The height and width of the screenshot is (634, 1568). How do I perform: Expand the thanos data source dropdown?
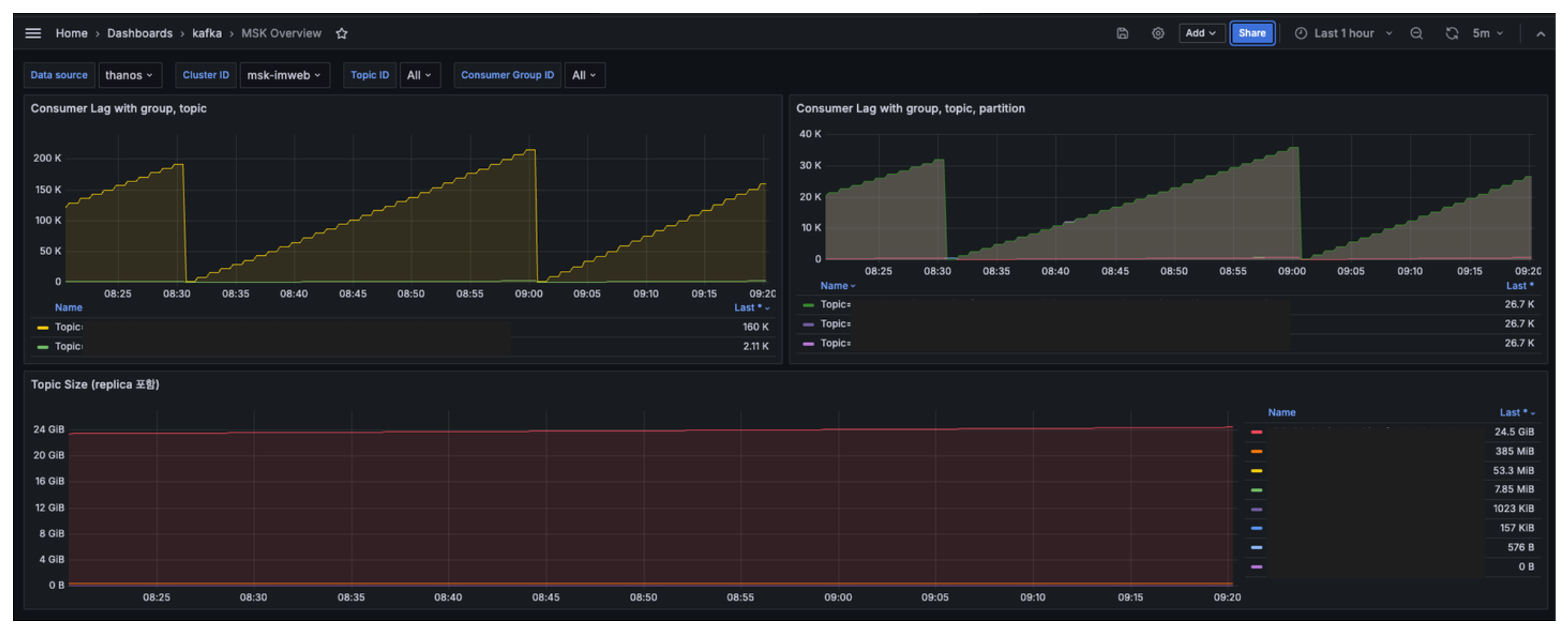pos(130,75)
